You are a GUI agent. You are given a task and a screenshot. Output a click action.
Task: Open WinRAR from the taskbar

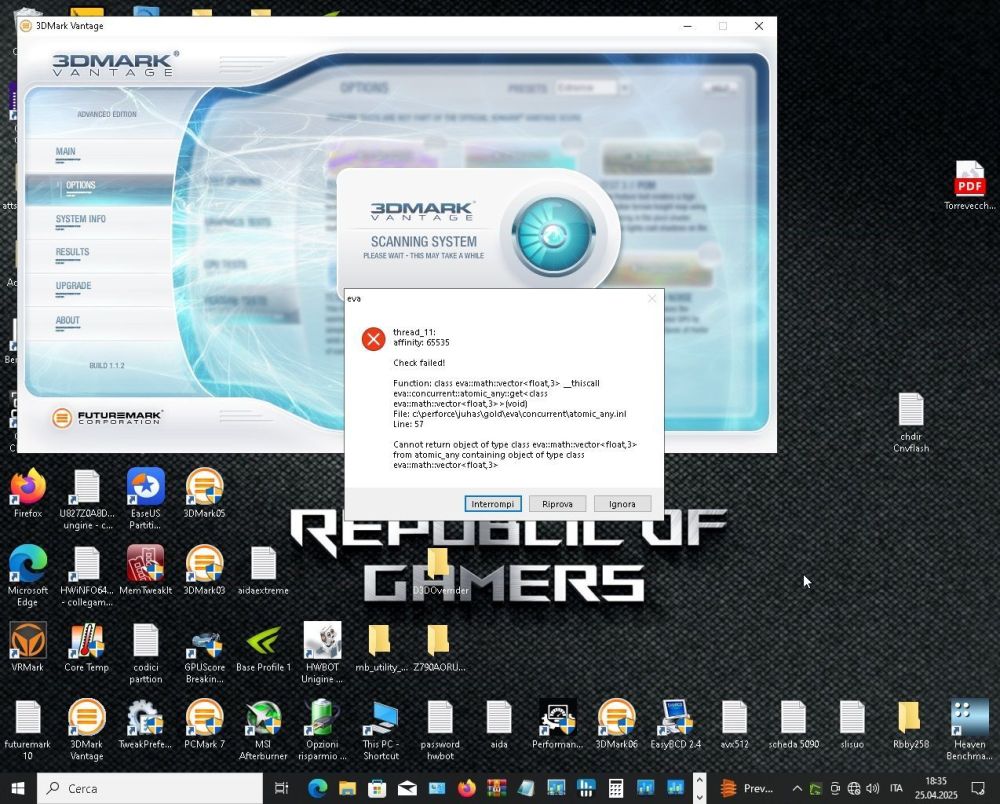coord(496,789)
